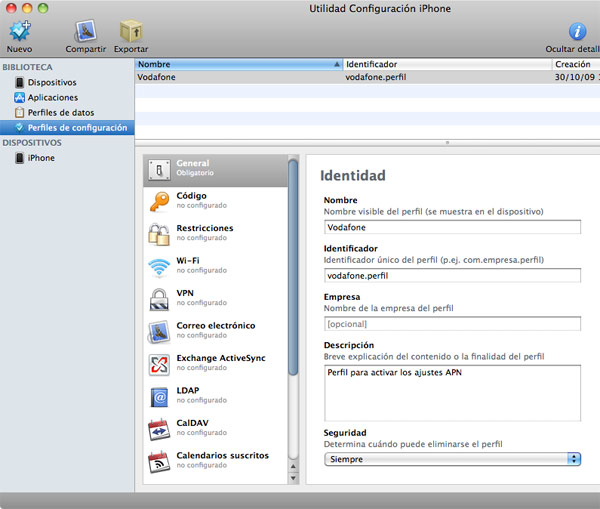Click the 'Ocultar detalles' toolbar label
600x509 pixels.
pyautogui.click(x=572, y=49)
